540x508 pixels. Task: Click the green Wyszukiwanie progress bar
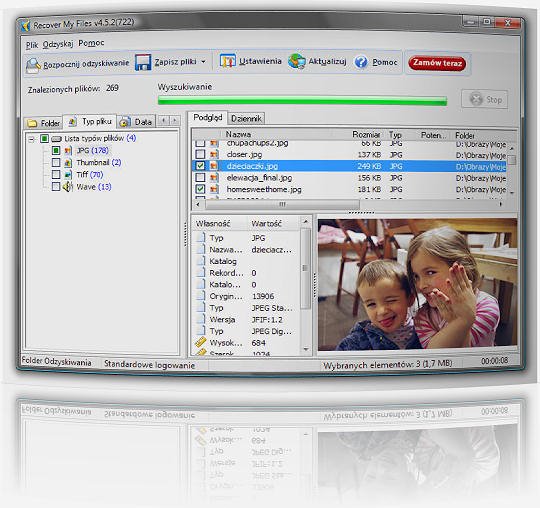point(302,101)
